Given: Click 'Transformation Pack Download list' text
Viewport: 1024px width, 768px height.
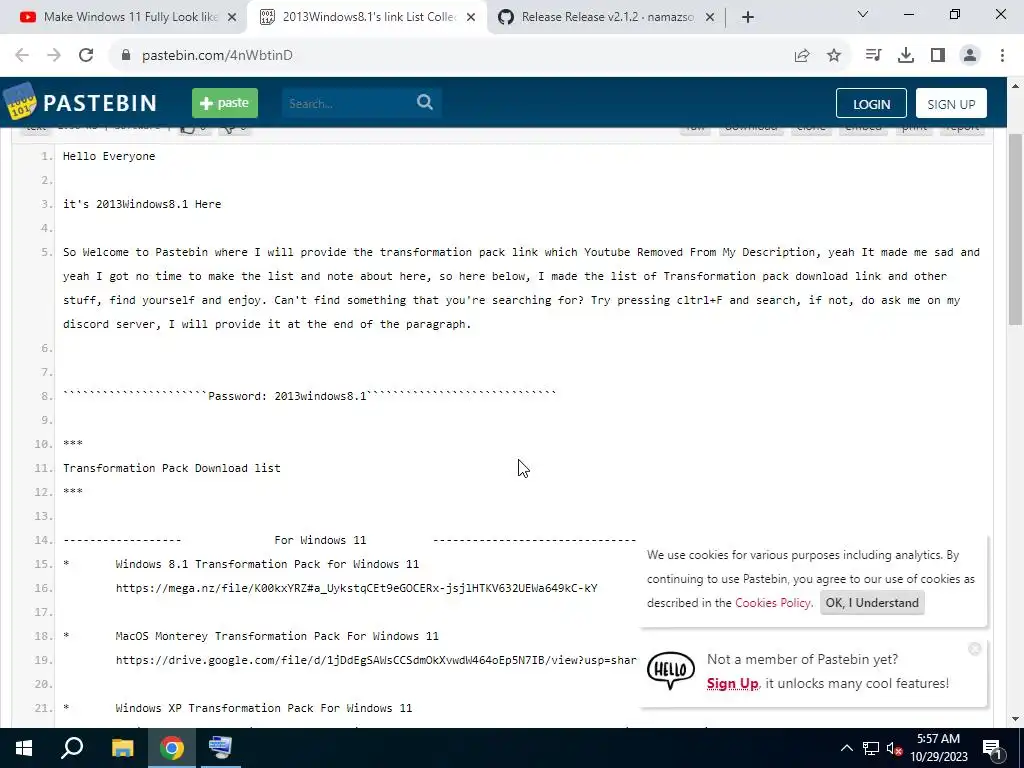Looking at the screenshot, I should pyautogui.click(x=172, y=468).
